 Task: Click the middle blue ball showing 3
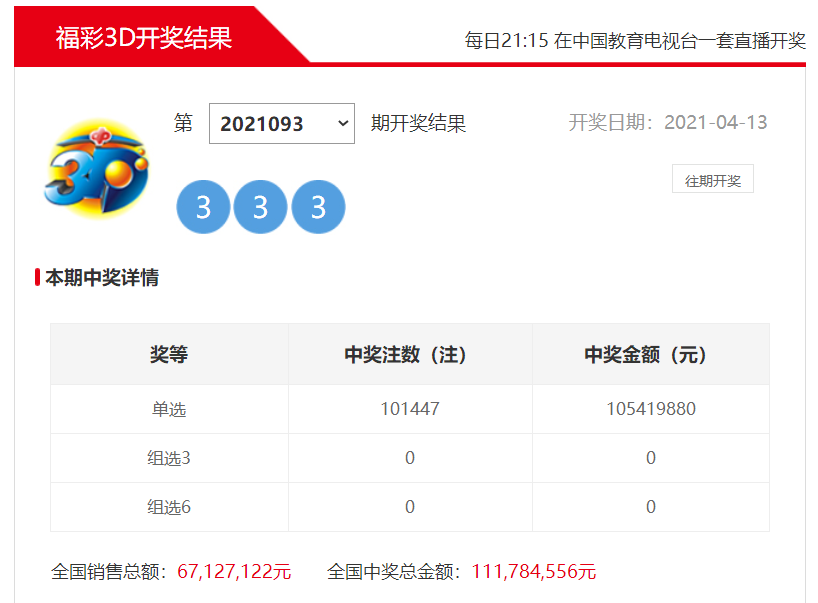coord(260,207)
